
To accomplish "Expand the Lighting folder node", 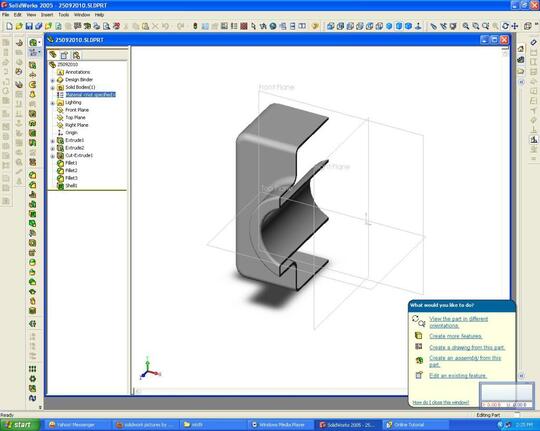I will click(x=53, y=103).
